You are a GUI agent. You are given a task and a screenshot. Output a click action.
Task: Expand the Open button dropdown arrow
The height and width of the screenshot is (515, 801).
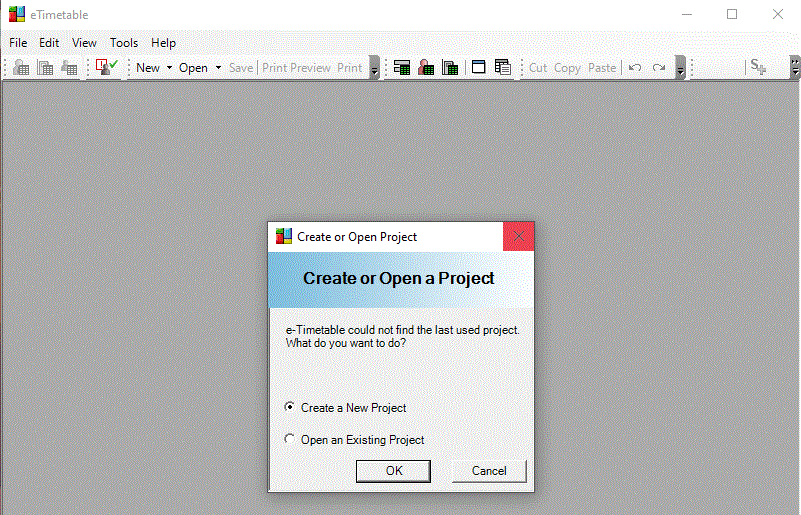point(218,67)
